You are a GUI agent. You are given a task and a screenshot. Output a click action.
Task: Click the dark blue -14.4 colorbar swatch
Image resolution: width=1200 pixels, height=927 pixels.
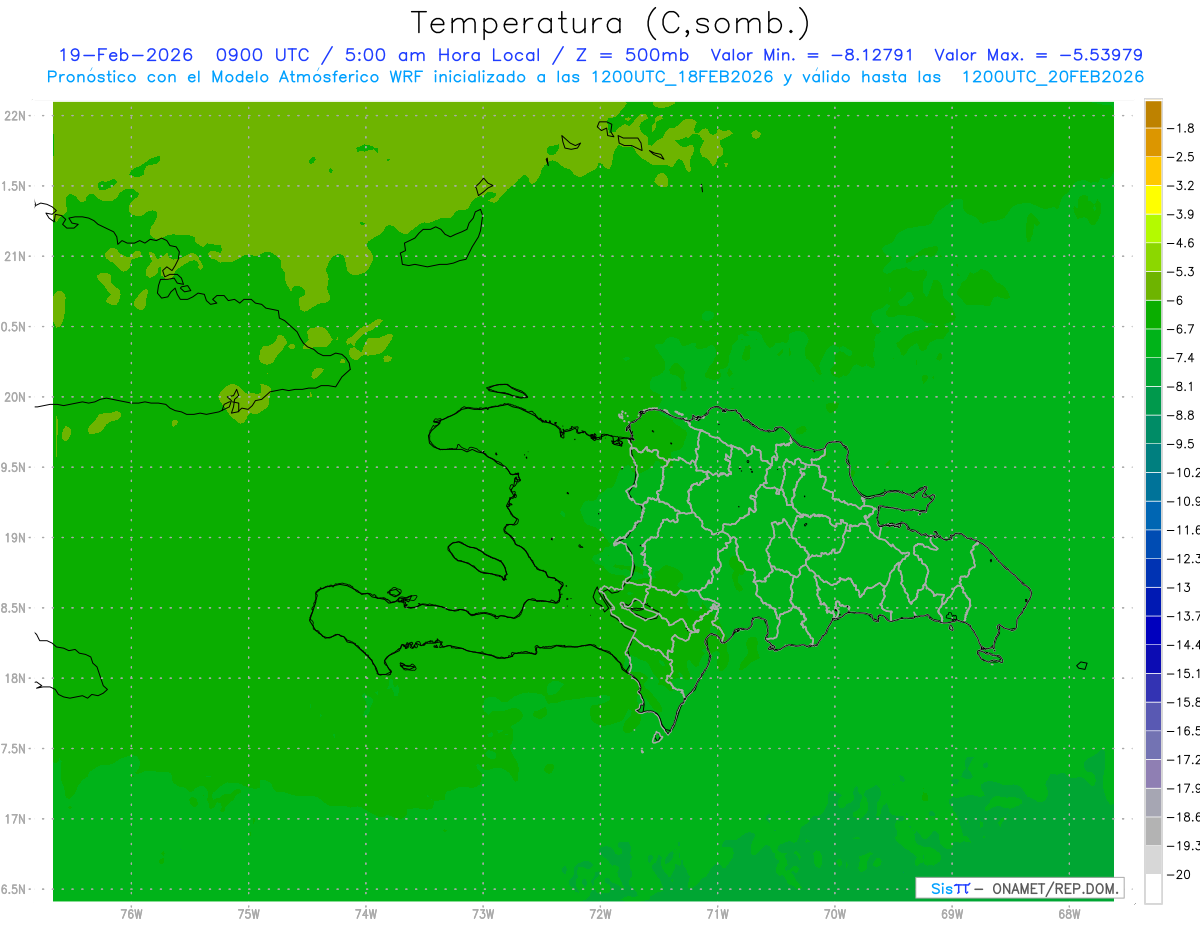pos(1153,630)
